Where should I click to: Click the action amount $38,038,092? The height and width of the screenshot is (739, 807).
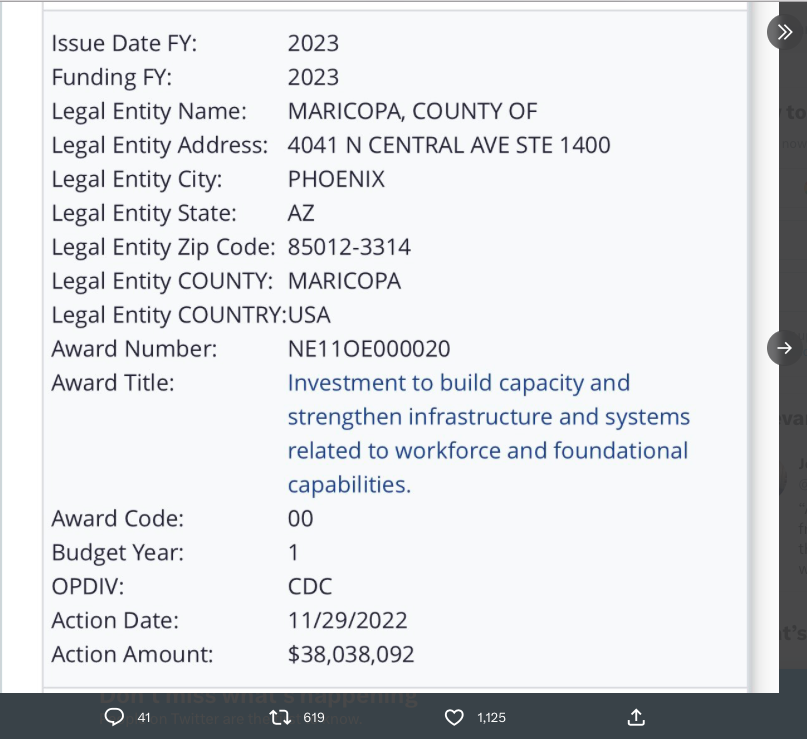350,655
